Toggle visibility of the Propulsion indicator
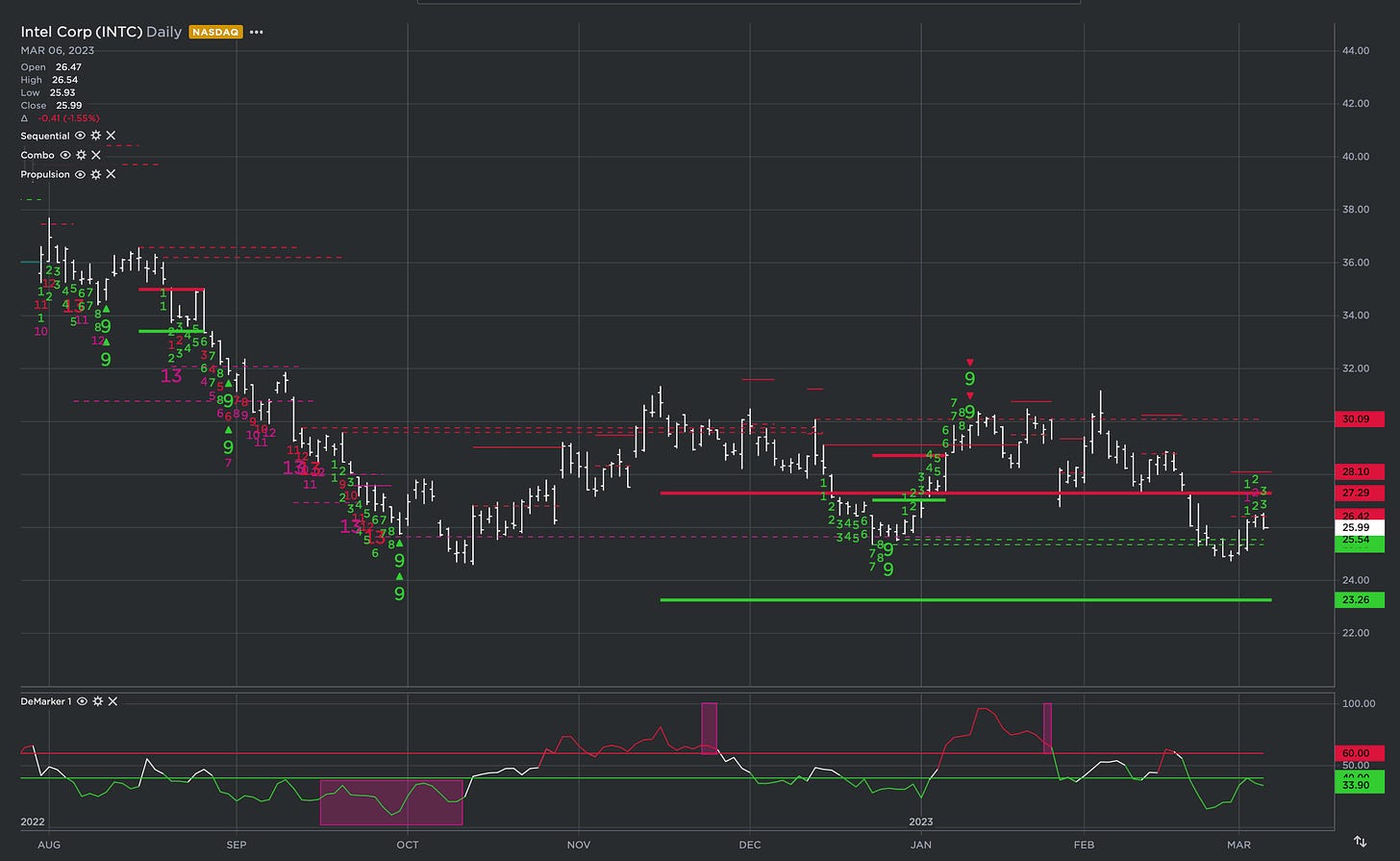The image size is (1400, 861). [80, 174]
